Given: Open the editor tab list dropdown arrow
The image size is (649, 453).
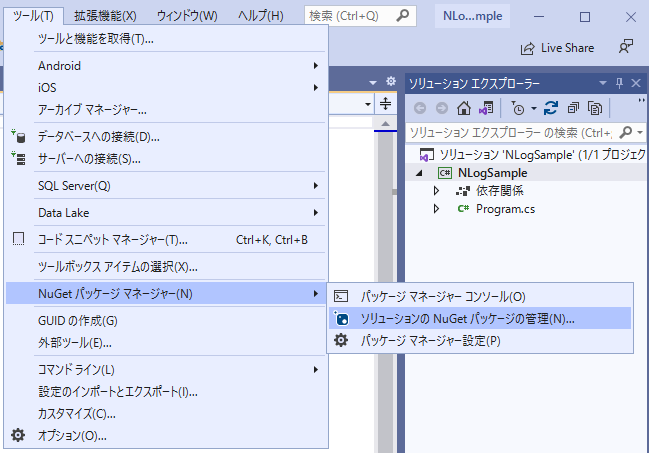Looking at the screenshot, I should (373, 82).
